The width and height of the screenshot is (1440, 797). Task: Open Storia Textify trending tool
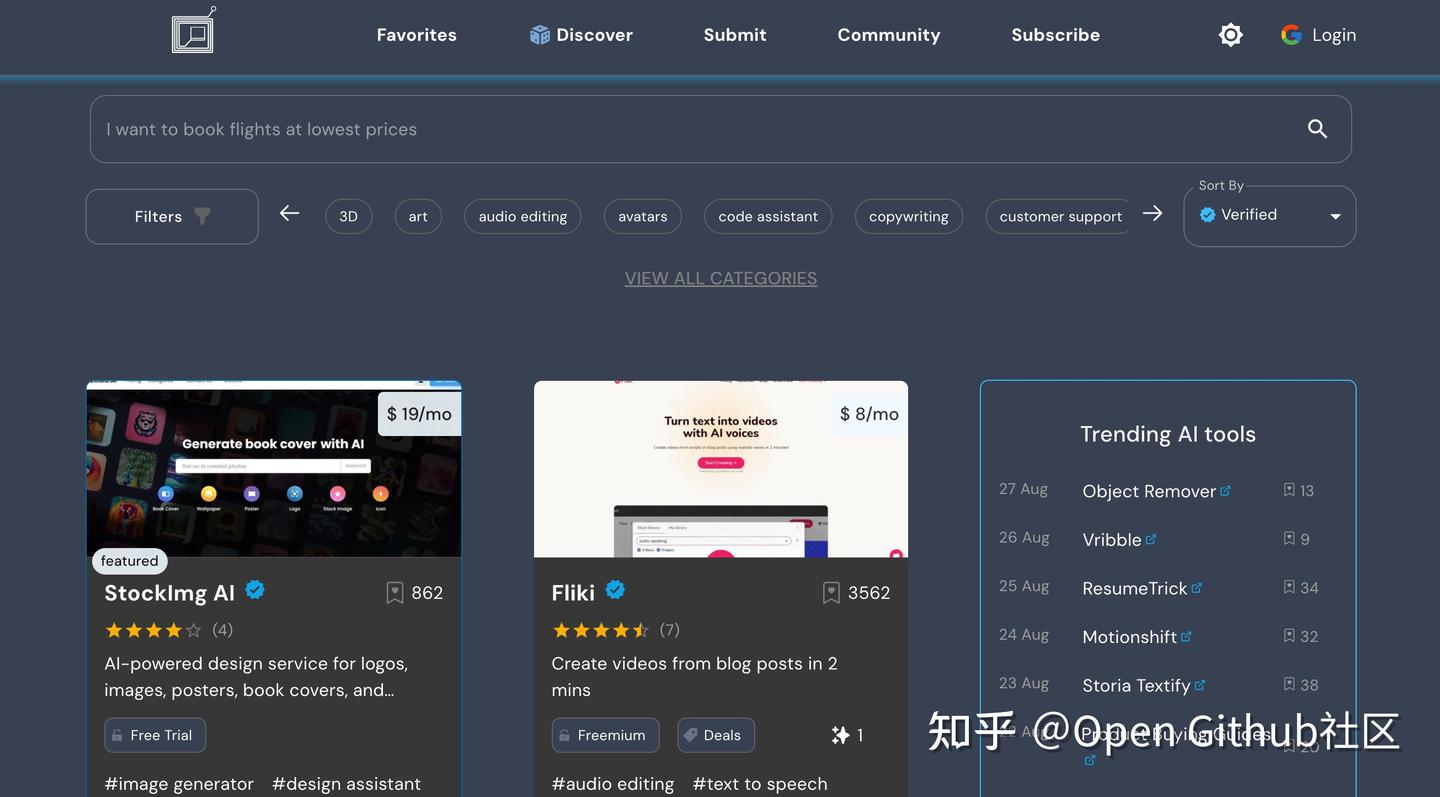(x=1136, y=686)
